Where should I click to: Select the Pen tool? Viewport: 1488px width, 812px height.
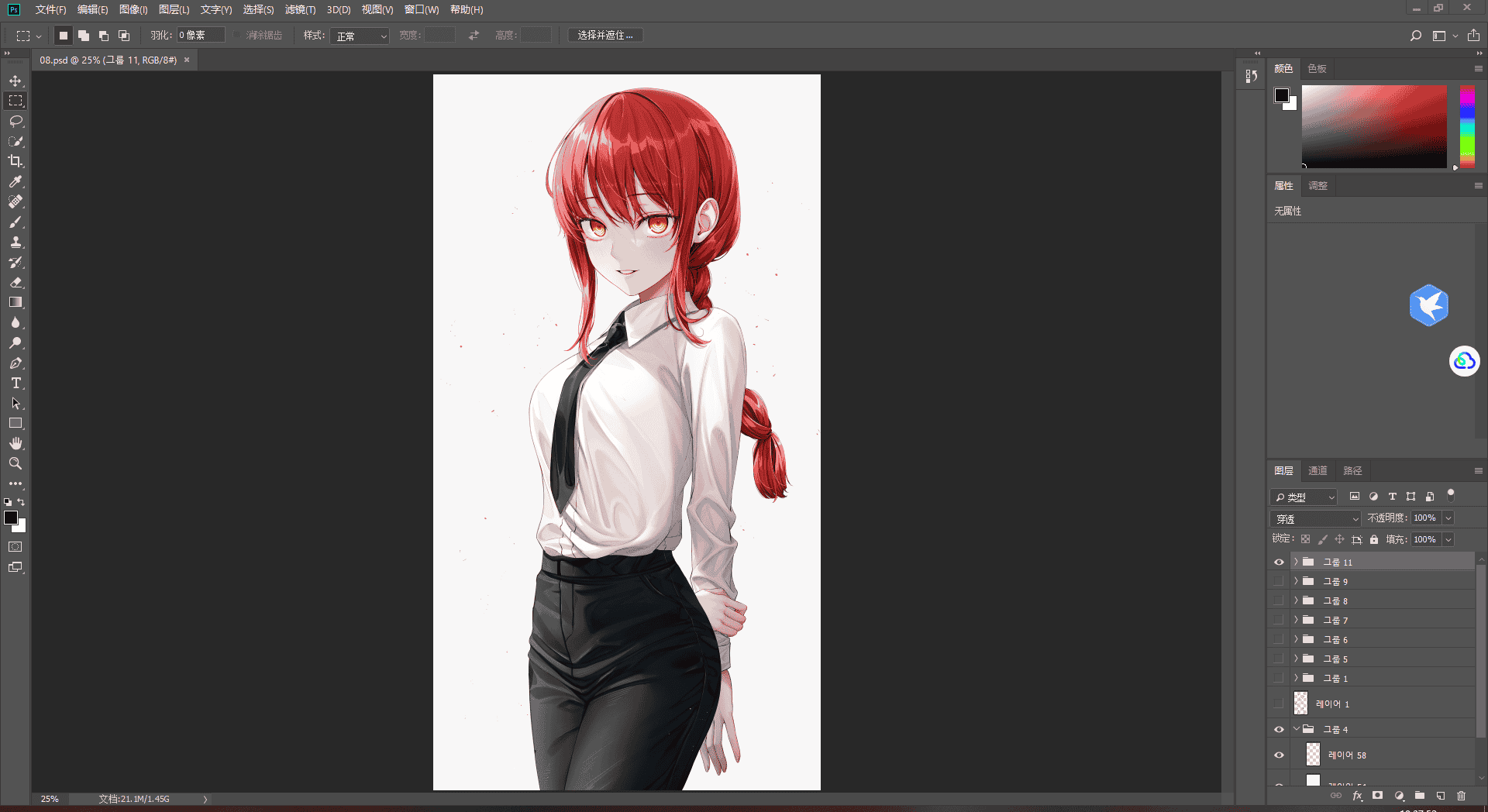click(15, 363)
